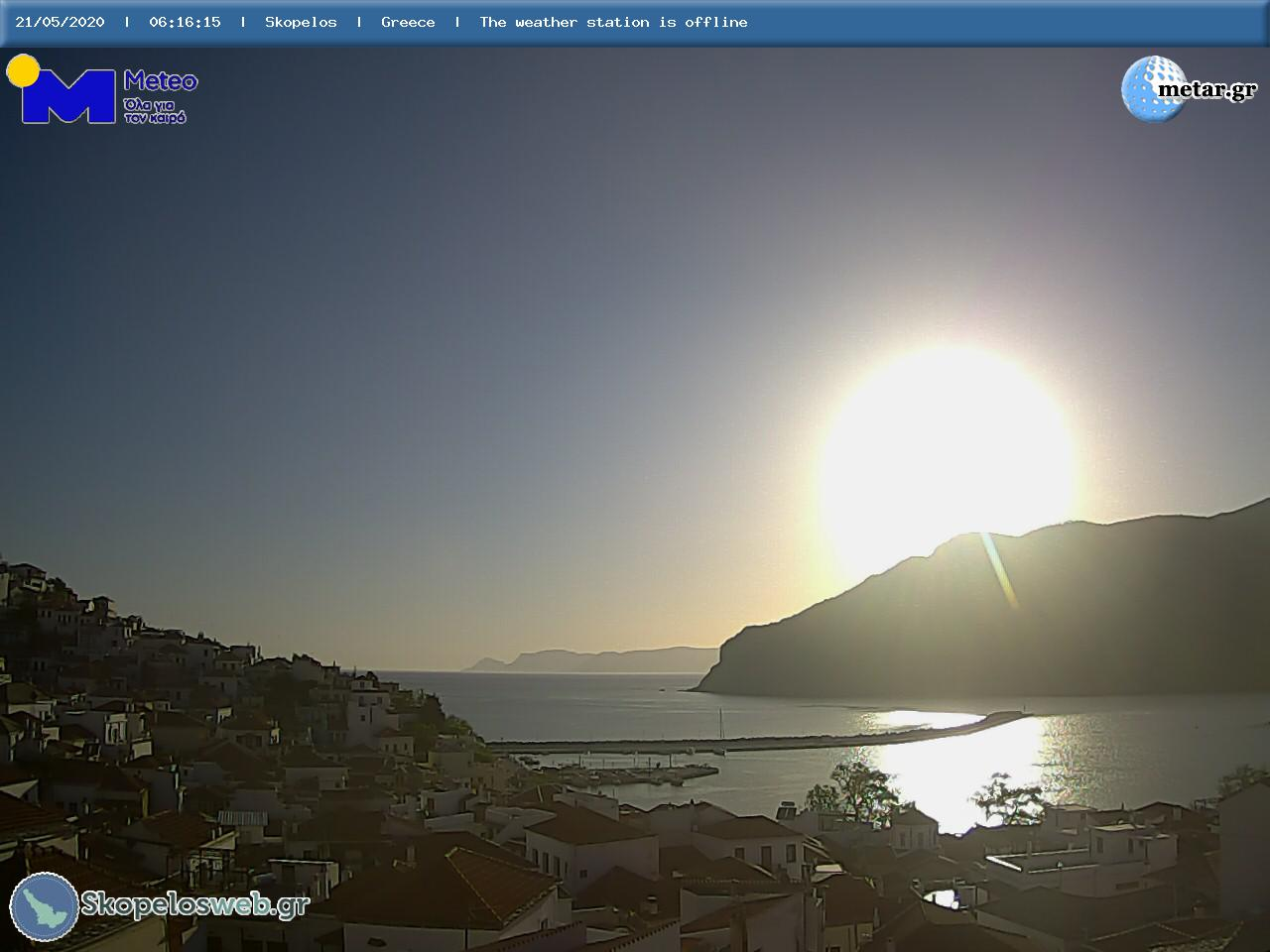Click the Skopelosweb.gr island emblem
1270x952 pixels.
coord(45,906)
